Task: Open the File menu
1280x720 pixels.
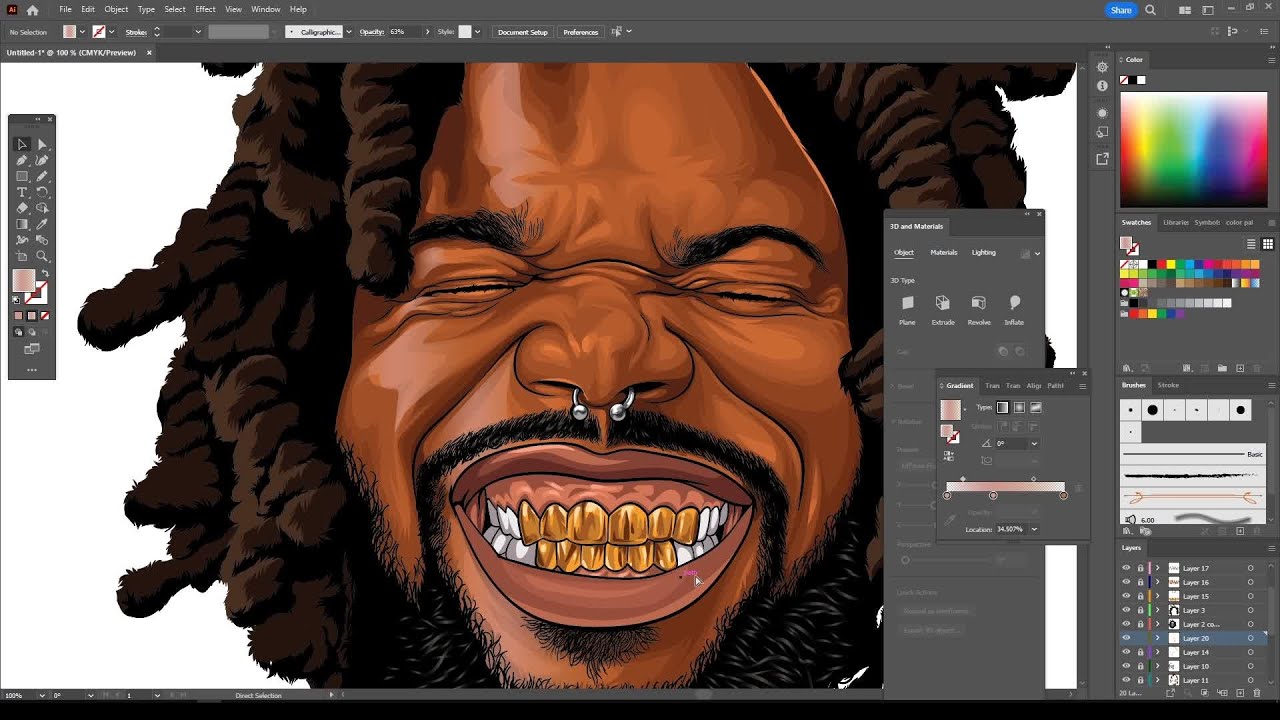Action: [x=65, y=9]
